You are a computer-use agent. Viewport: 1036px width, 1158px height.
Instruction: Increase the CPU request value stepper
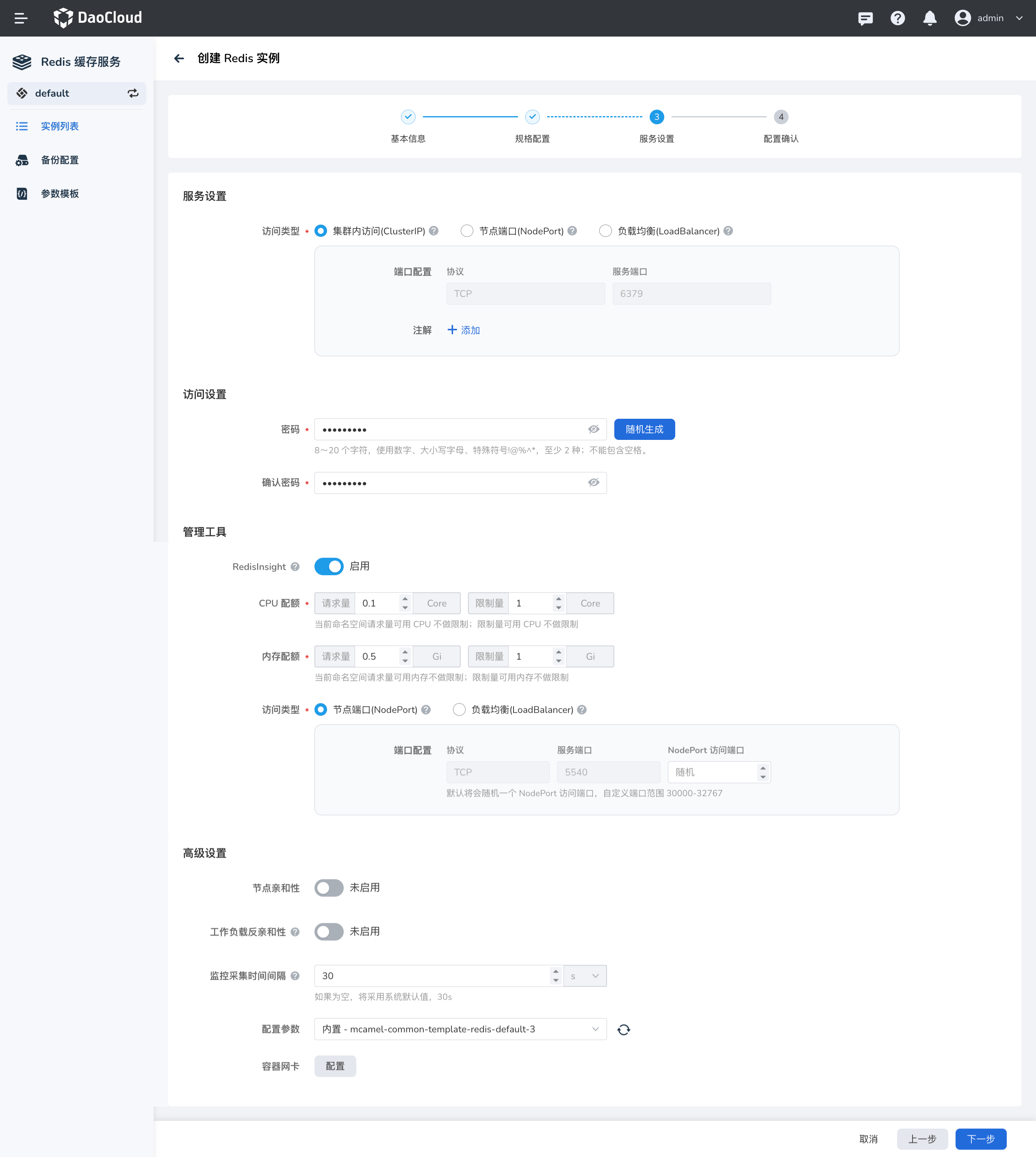[405, 599]
